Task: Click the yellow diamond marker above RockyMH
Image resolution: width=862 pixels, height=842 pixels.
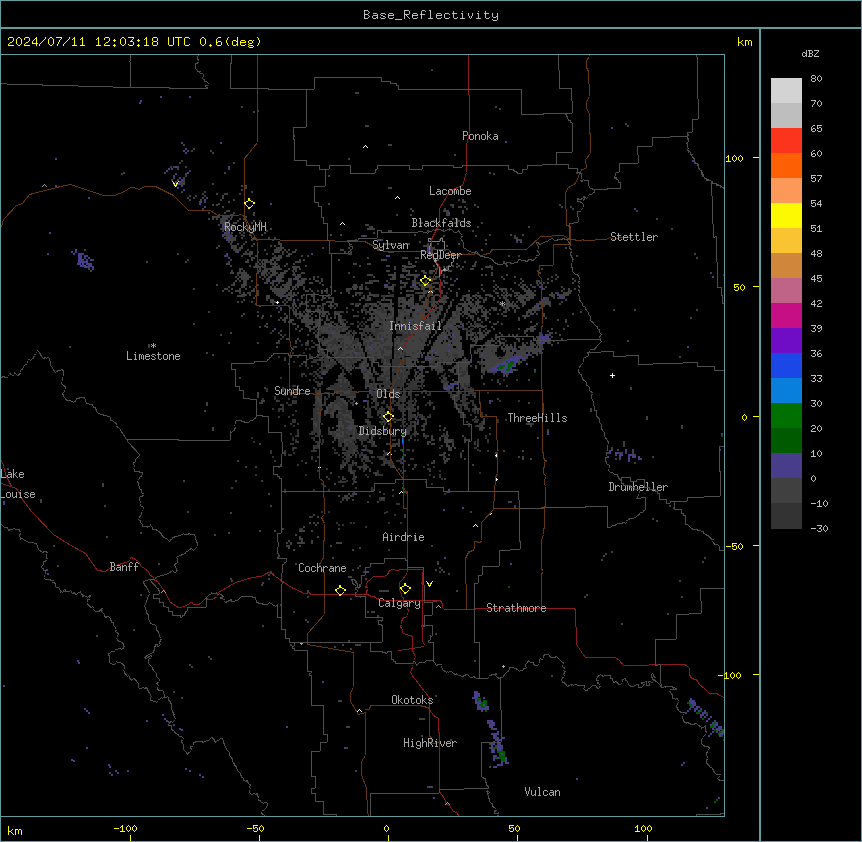Action: pyautogui.click(x=250, y=204)
